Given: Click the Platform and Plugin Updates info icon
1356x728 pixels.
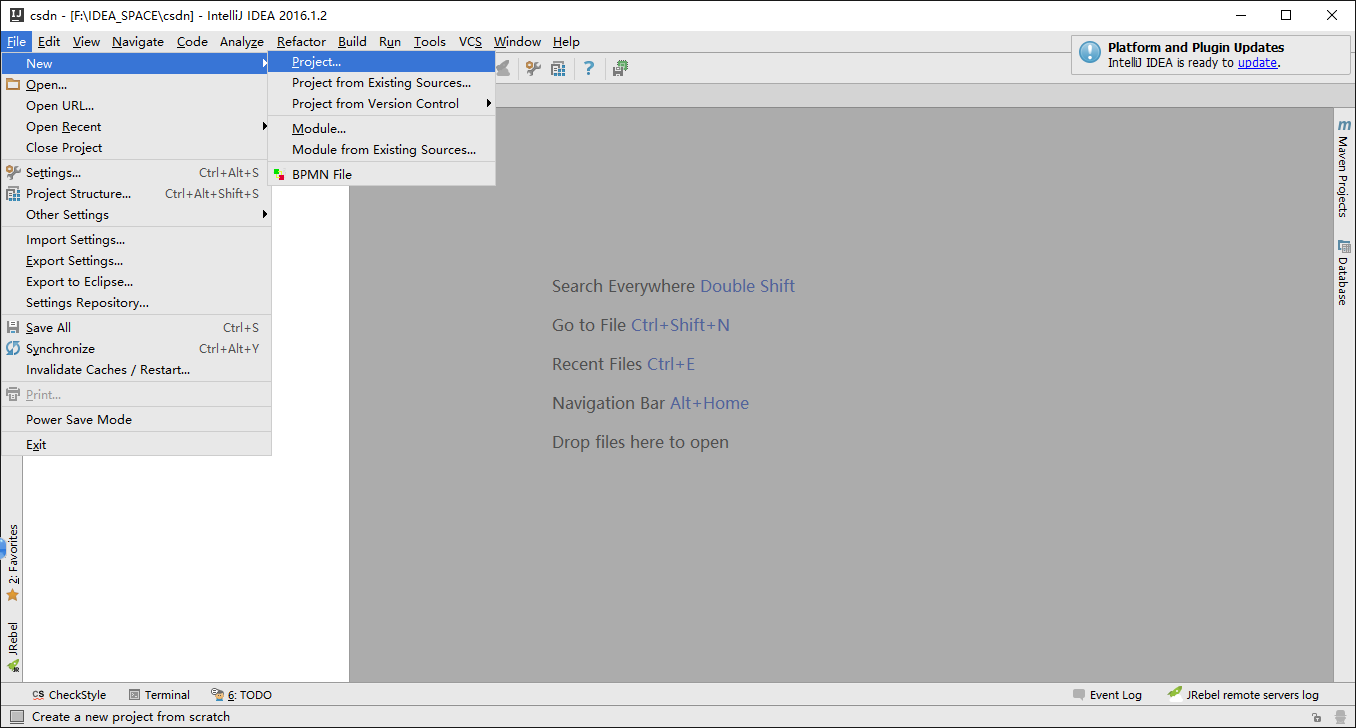Looking at the screenshot, I should 1090,54.
